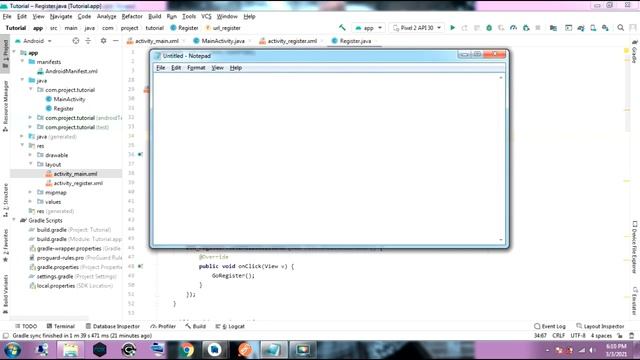Click the volume icon in system tray
Image resolution: width=640 pixels, height=360 pixels.
pos(592,350)
